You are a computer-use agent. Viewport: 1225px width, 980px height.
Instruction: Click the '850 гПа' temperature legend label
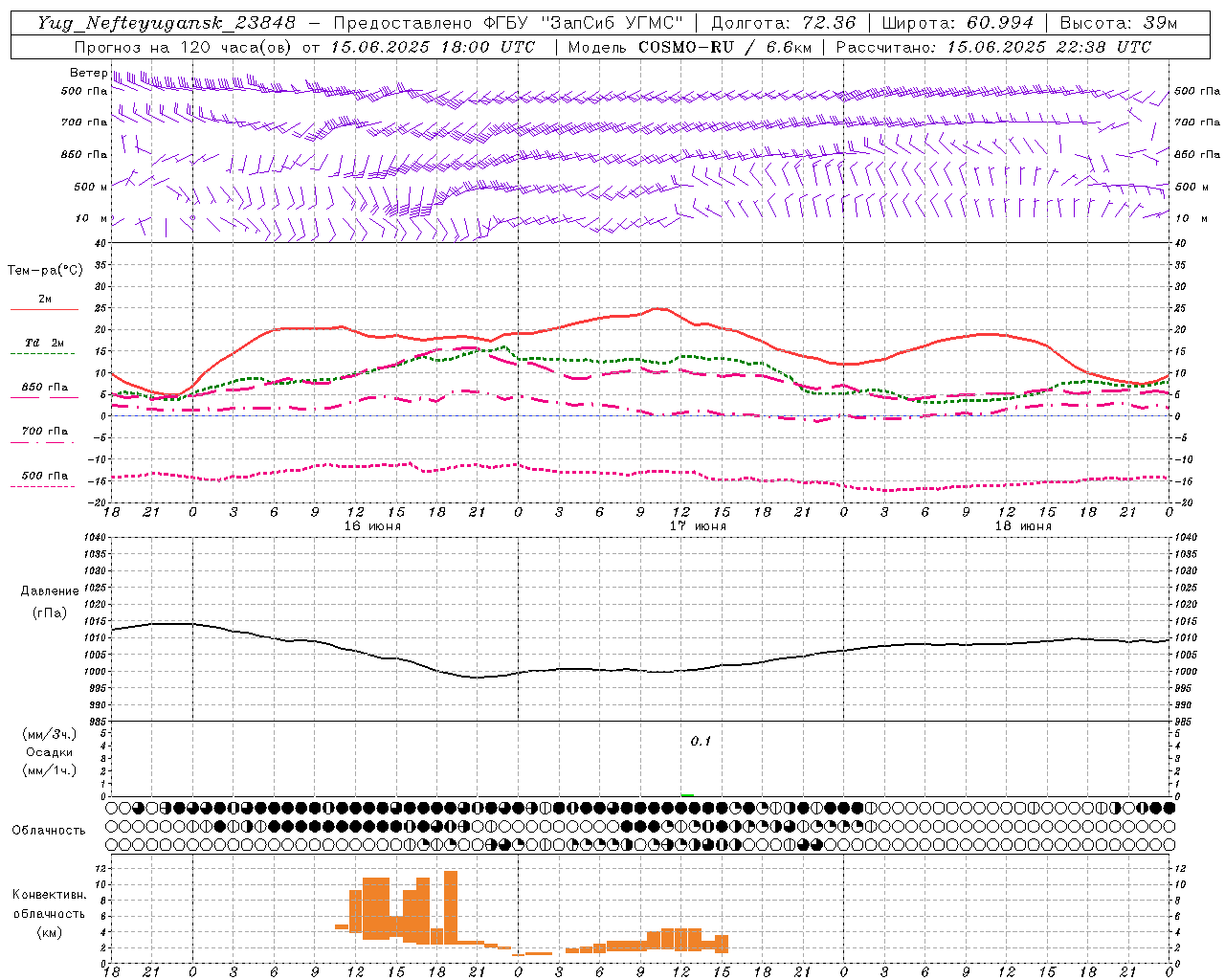[44, 388]
